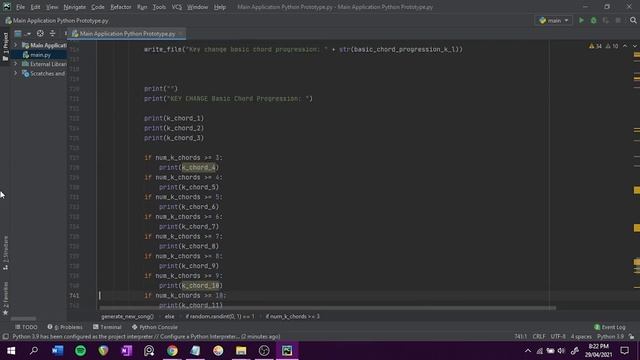
Task: Click Python 3.9 interpreter selector
Action: point(610,337)
